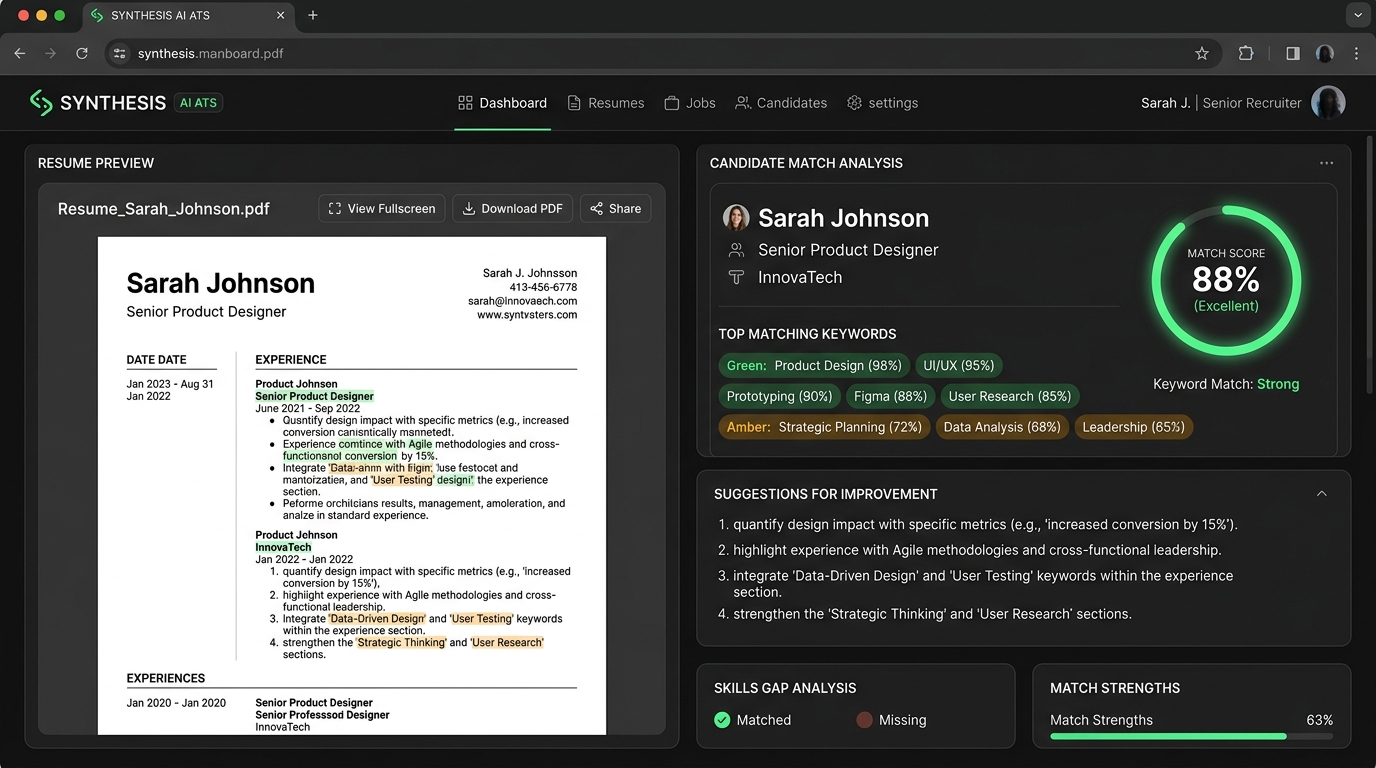Click the Prototyping (90%) keyword tag

tap(780, 397)
